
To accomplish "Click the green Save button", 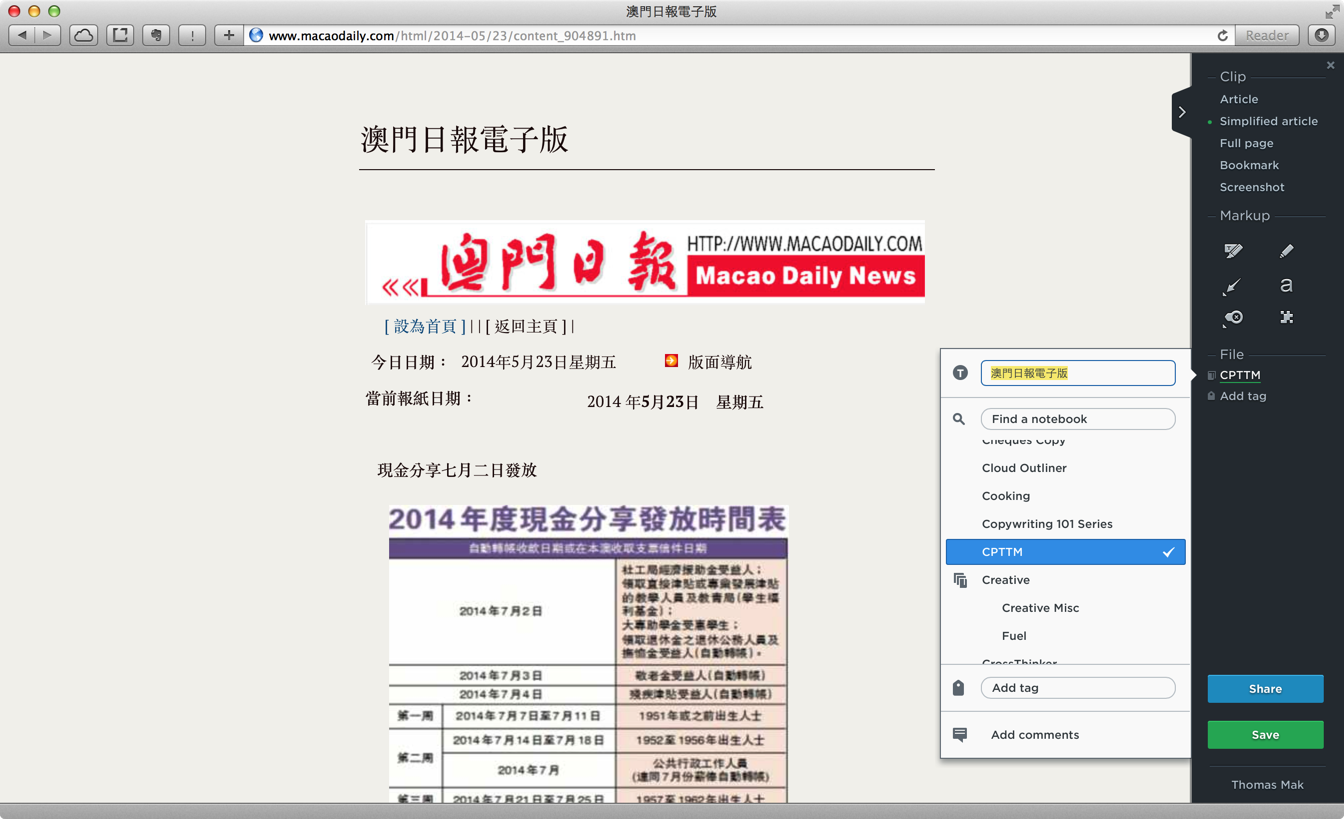I will click(x=1265, y=734).
